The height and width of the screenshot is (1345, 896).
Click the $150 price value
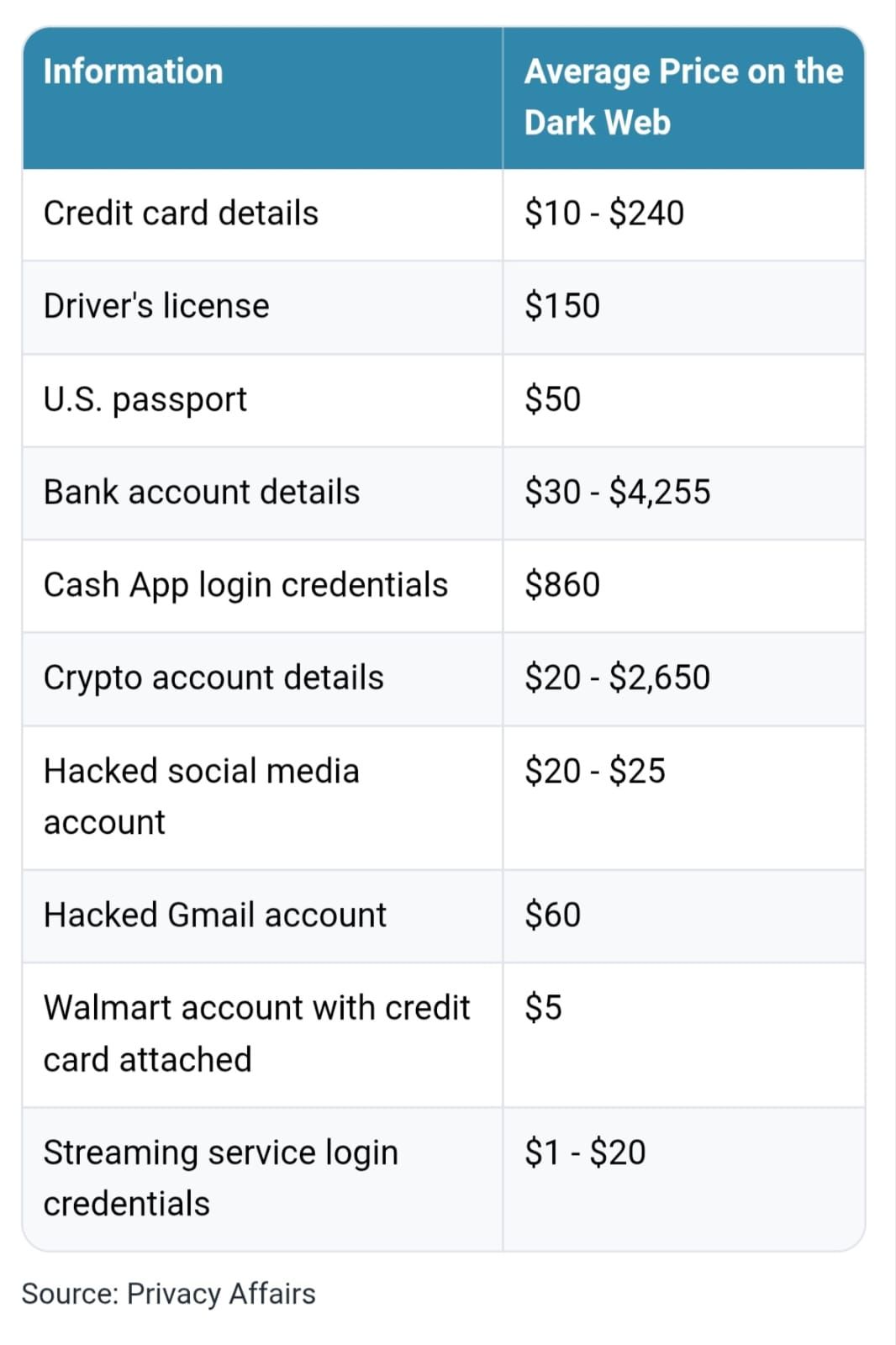click(x=561, y=306)
